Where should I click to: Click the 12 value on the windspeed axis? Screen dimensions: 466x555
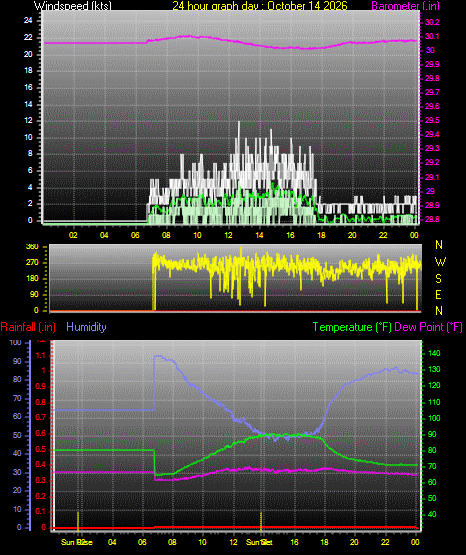pyautogui.click(x=28, y=120)
